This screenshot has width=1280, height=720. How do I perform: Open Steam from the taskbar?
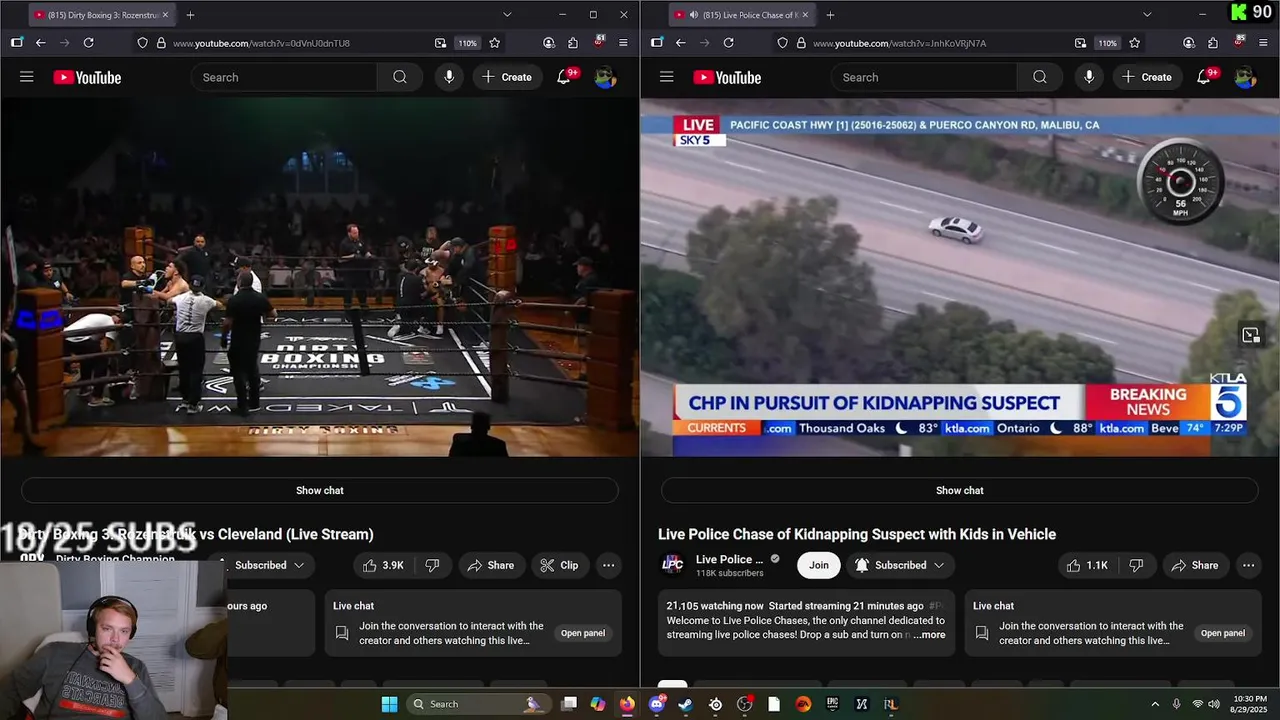point(685,704)
